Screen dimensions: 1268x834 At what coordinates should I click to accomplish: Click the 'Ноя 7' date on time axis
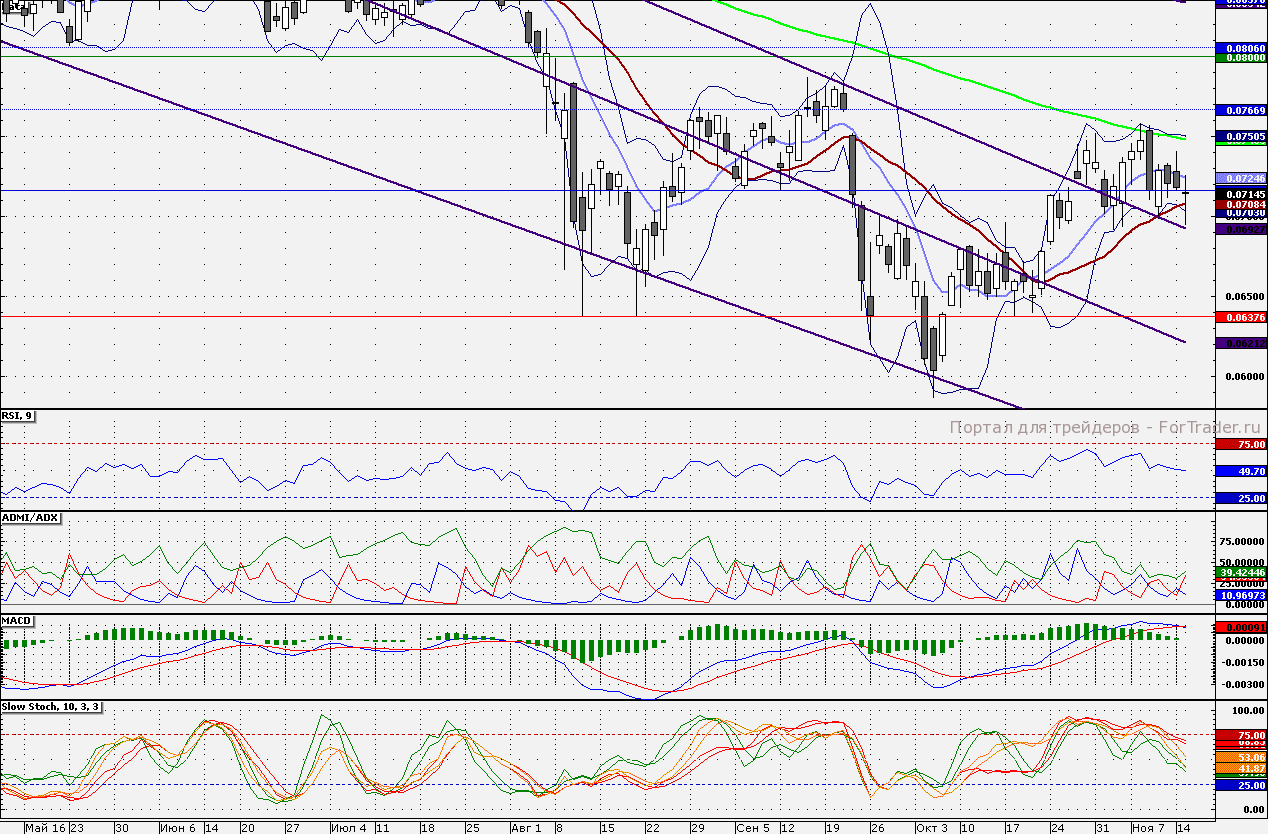point(1150,828)
